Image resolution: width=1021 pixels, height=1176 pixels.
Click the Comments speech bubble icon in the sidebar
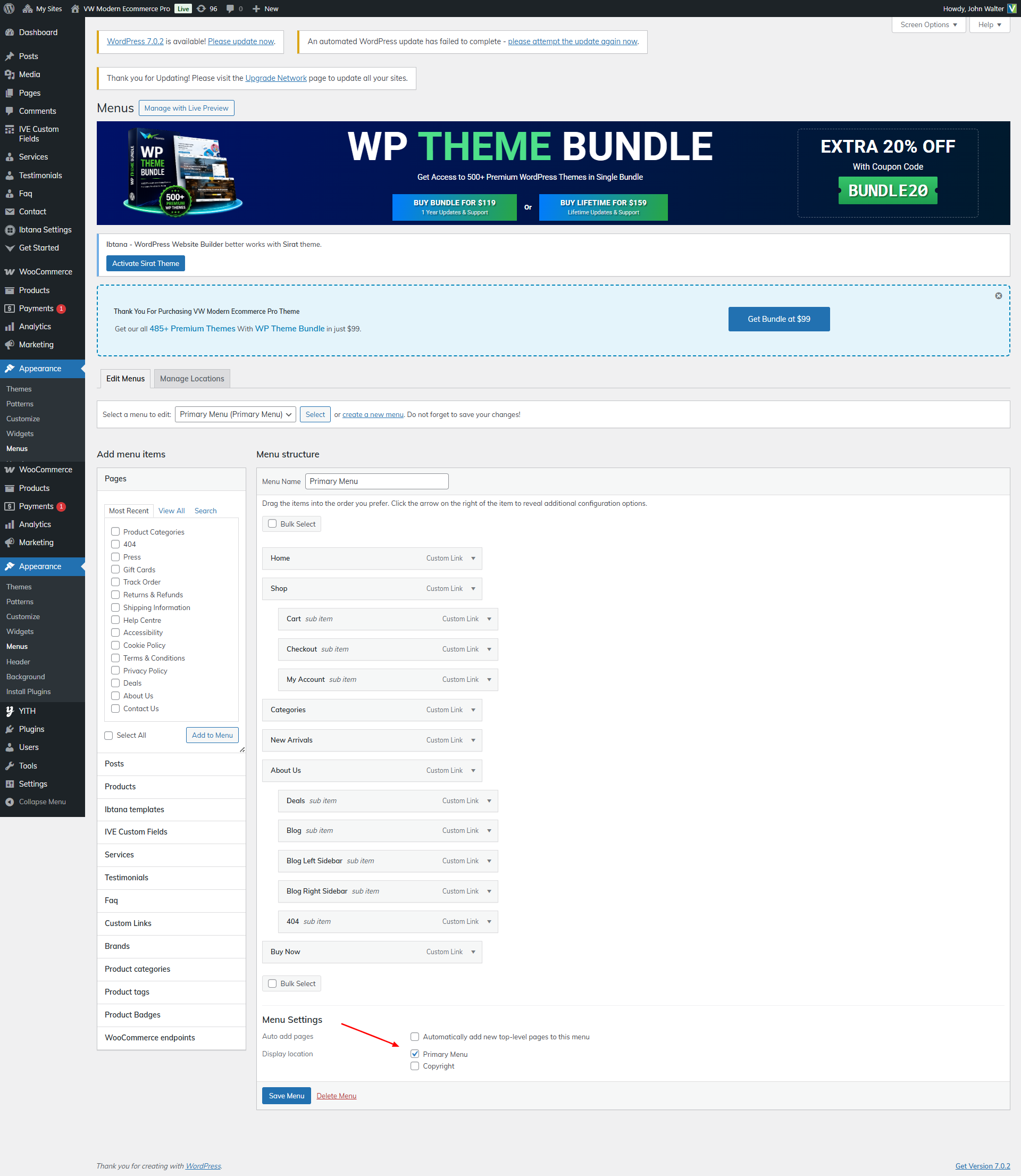10,111
